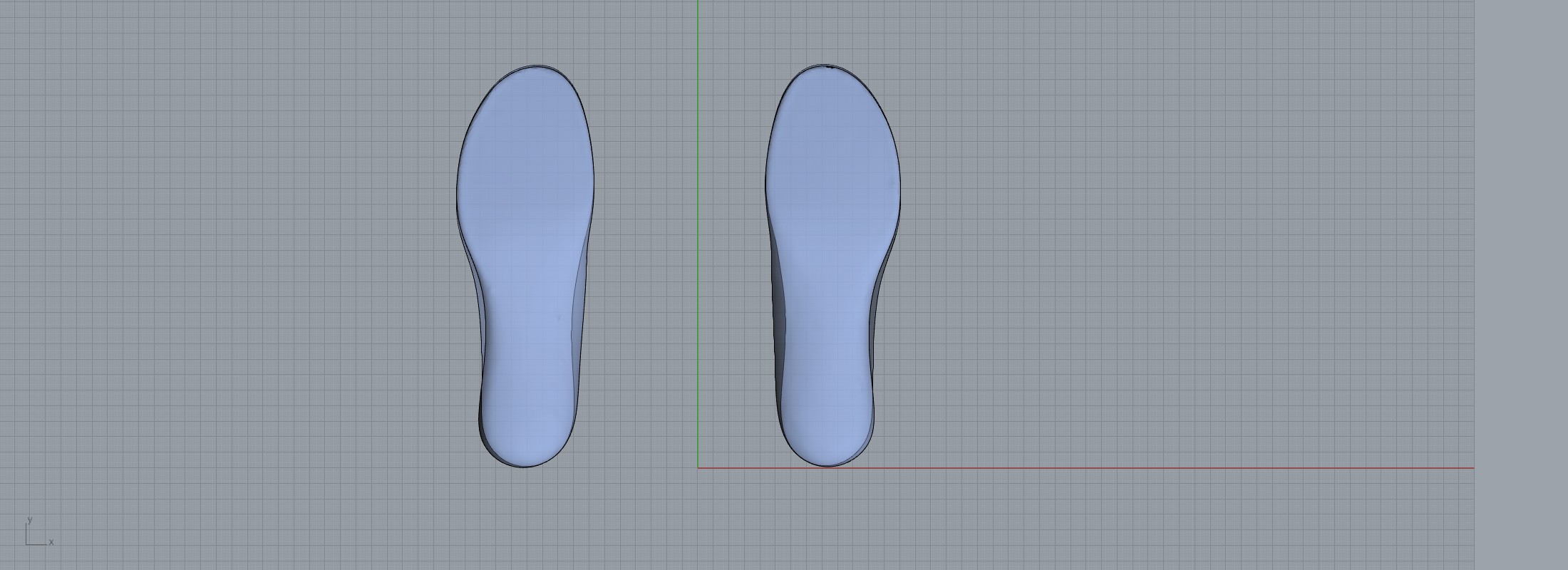This screenshot has width=1568, height=570.
Task: Click the right end of red X axis
Action: pos(1472,468)
